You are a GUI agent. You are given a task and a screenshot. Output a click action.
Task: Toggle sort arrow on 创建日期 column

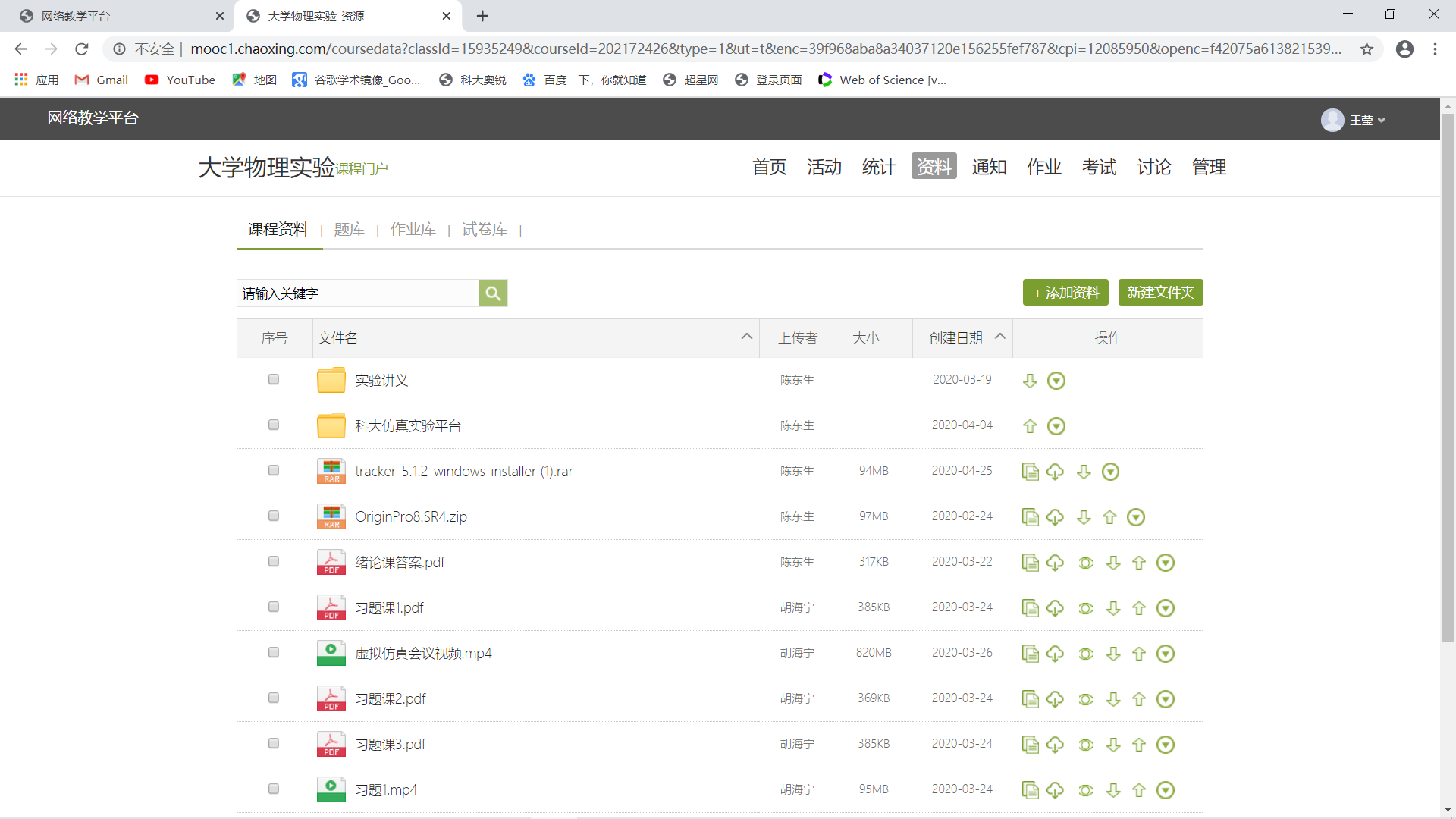tap(1000, 337)
